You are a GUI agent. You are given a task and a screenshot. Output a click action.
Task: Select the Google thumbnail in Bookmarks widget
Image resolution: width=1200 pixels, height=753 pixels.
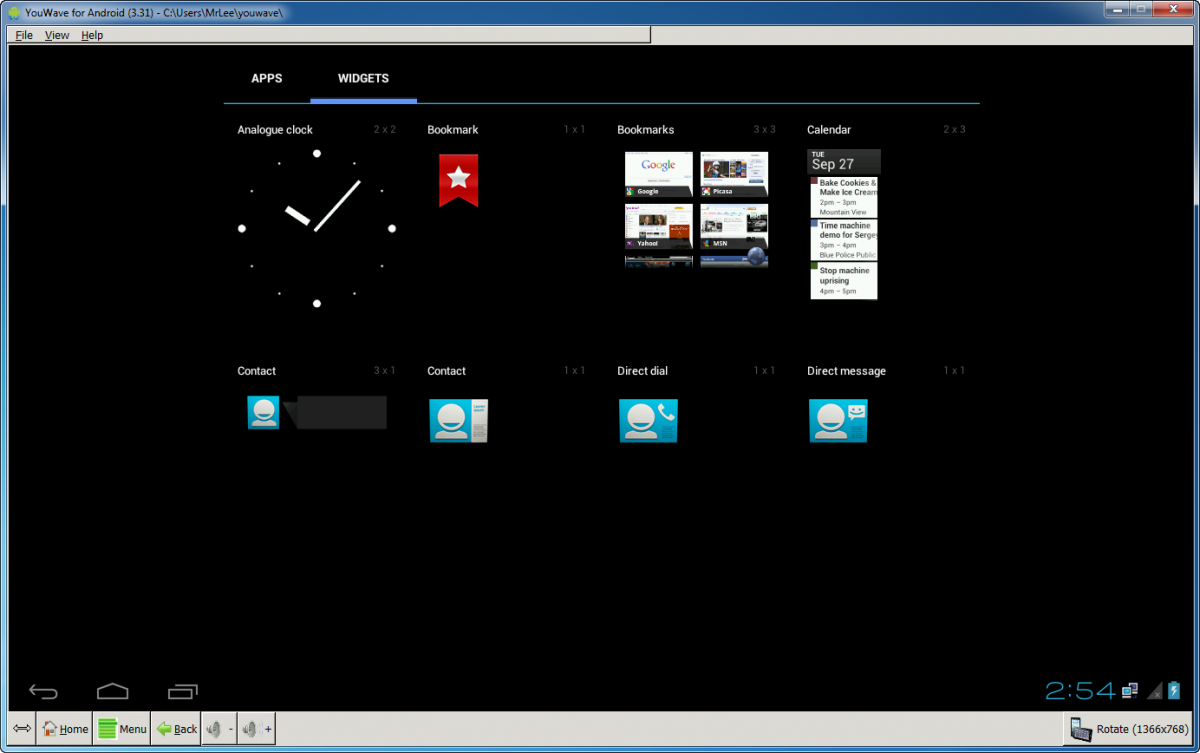click(x=658, y=174)
